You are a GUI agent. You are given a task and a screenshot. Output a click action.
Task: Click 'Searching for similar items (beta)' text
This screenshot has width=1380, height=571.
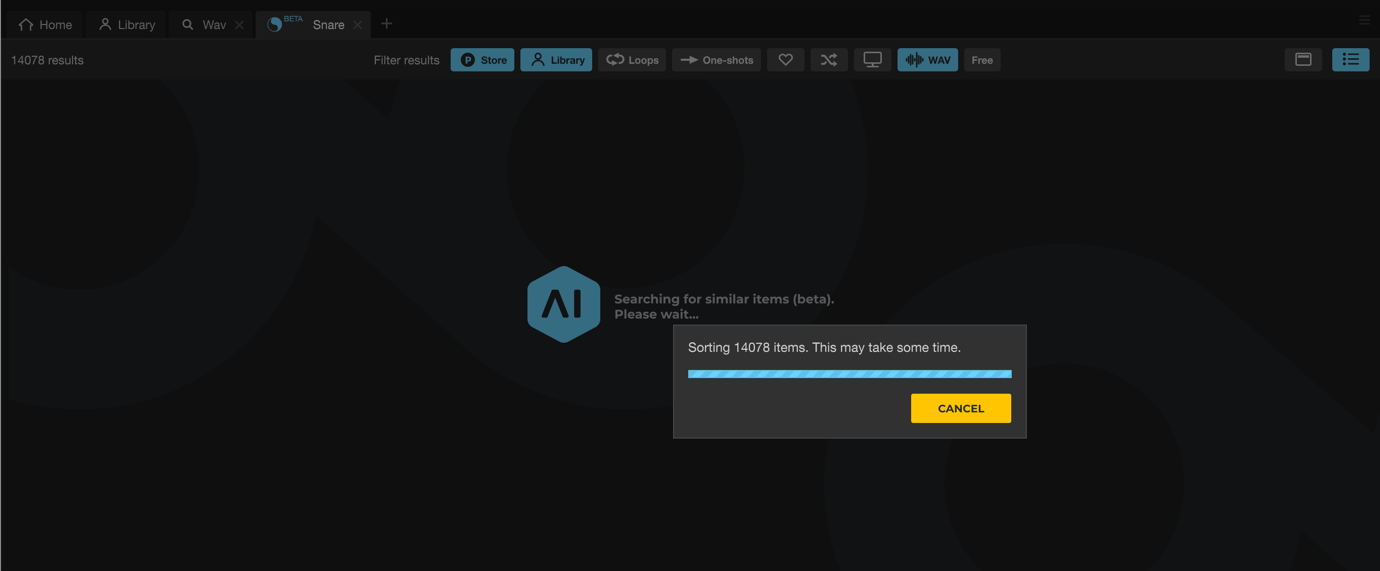click(x=724, y=299)
